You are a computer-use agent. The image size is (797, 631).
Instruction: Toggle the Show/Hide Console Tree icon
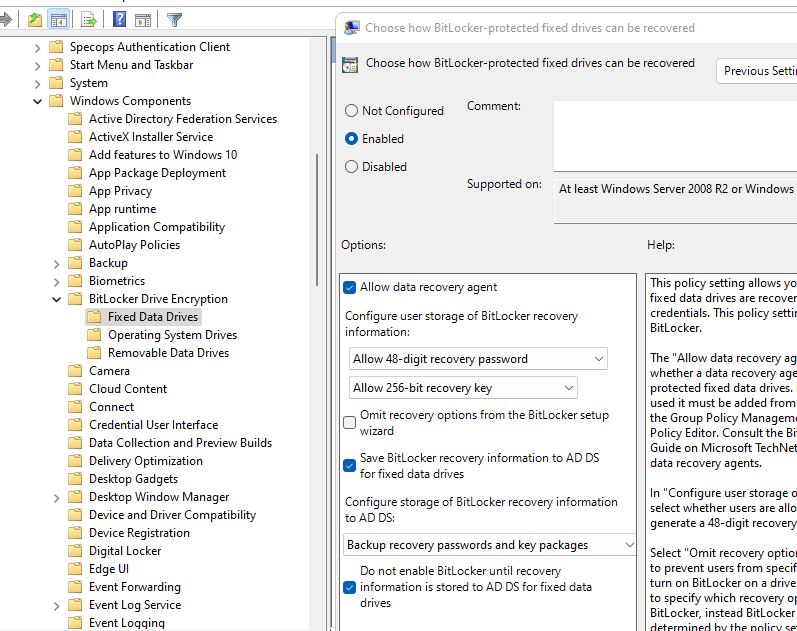pos(58,20)
